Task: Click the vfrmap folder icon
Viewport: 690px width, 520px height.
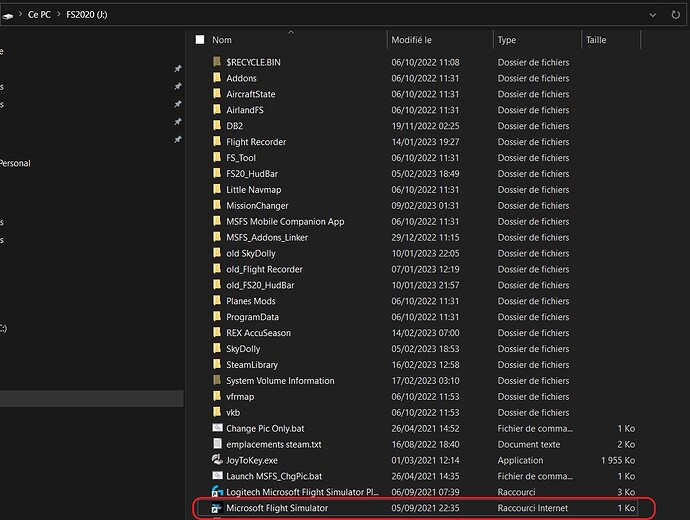Action: (x=217, y=396)
